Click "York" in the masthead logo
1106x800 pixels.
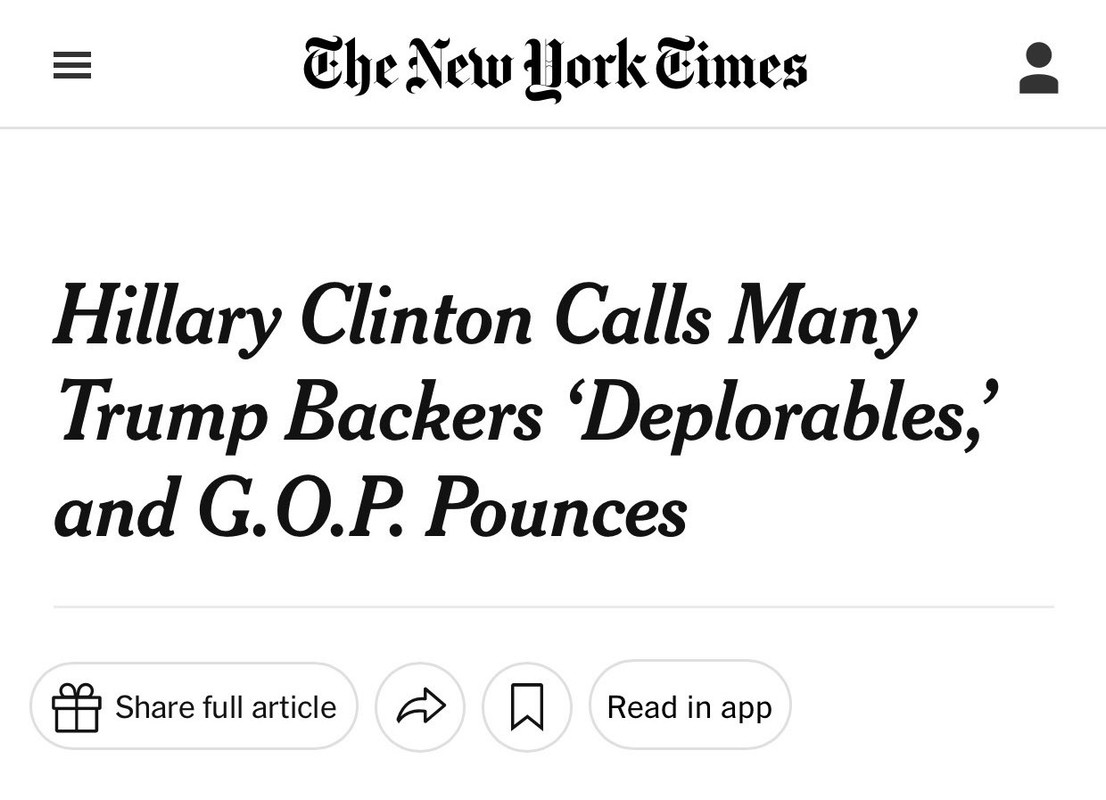pos(585,67)
